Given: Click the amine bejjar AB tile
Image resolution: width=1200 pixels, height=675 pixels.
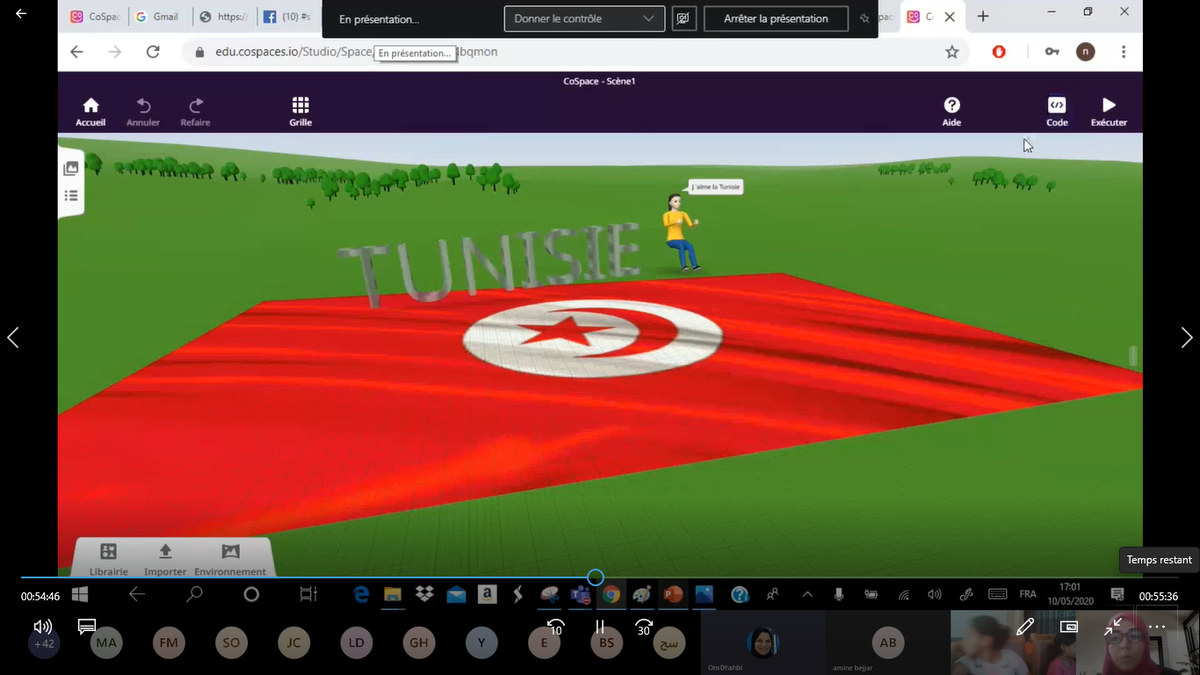Looking at the screenshot, I should (887, 643).
